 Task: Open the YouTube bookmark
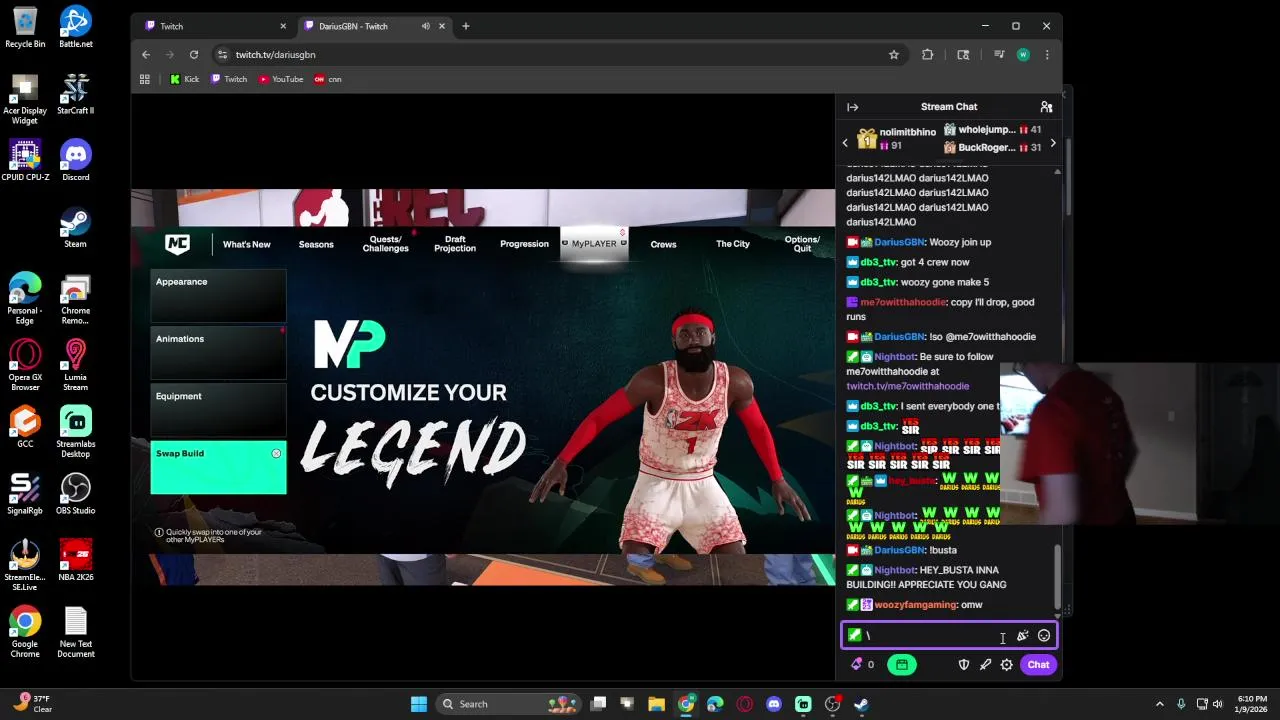coord(281,79)
